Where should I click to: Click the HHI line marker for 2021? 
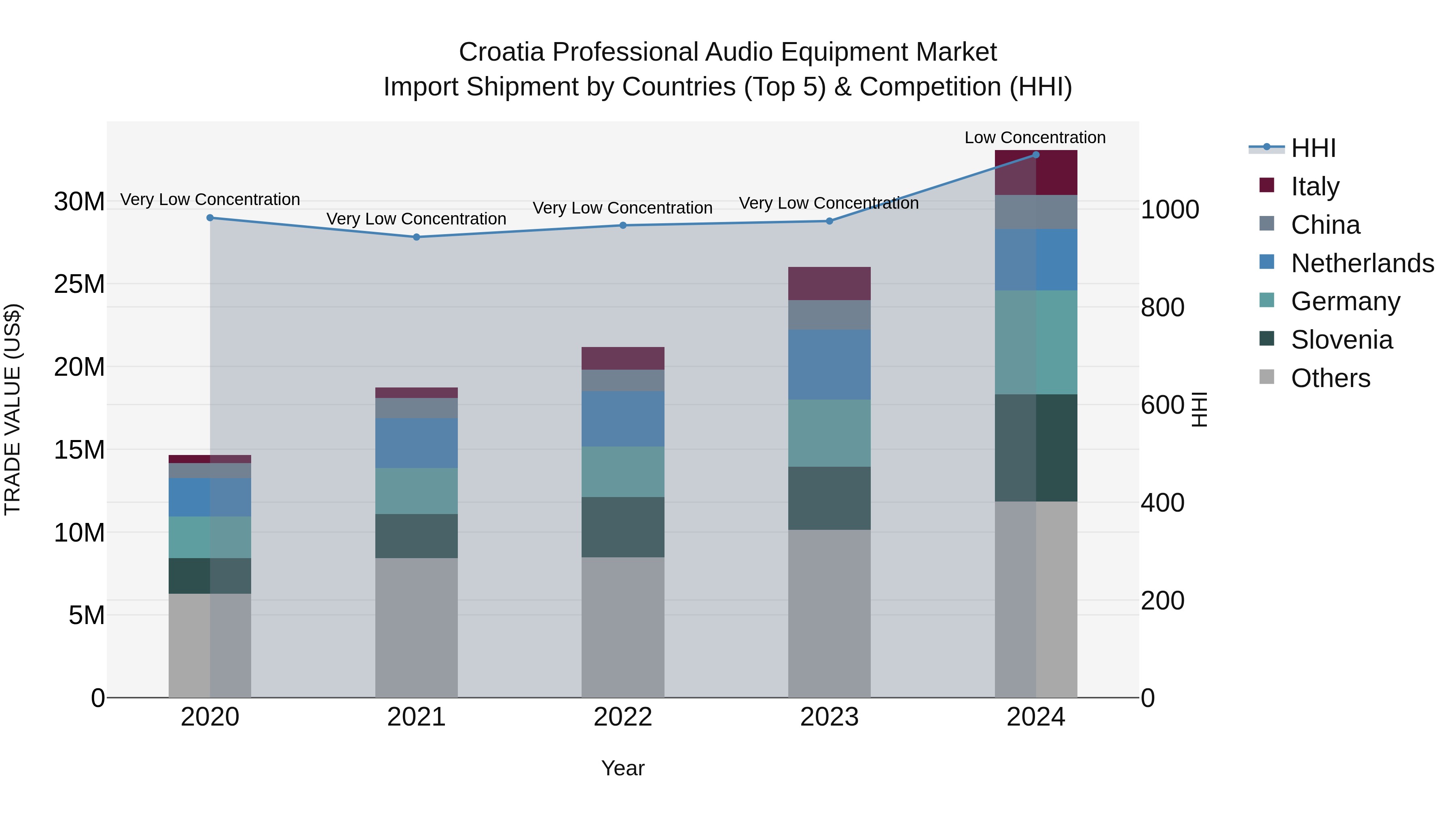click(417, 237)
